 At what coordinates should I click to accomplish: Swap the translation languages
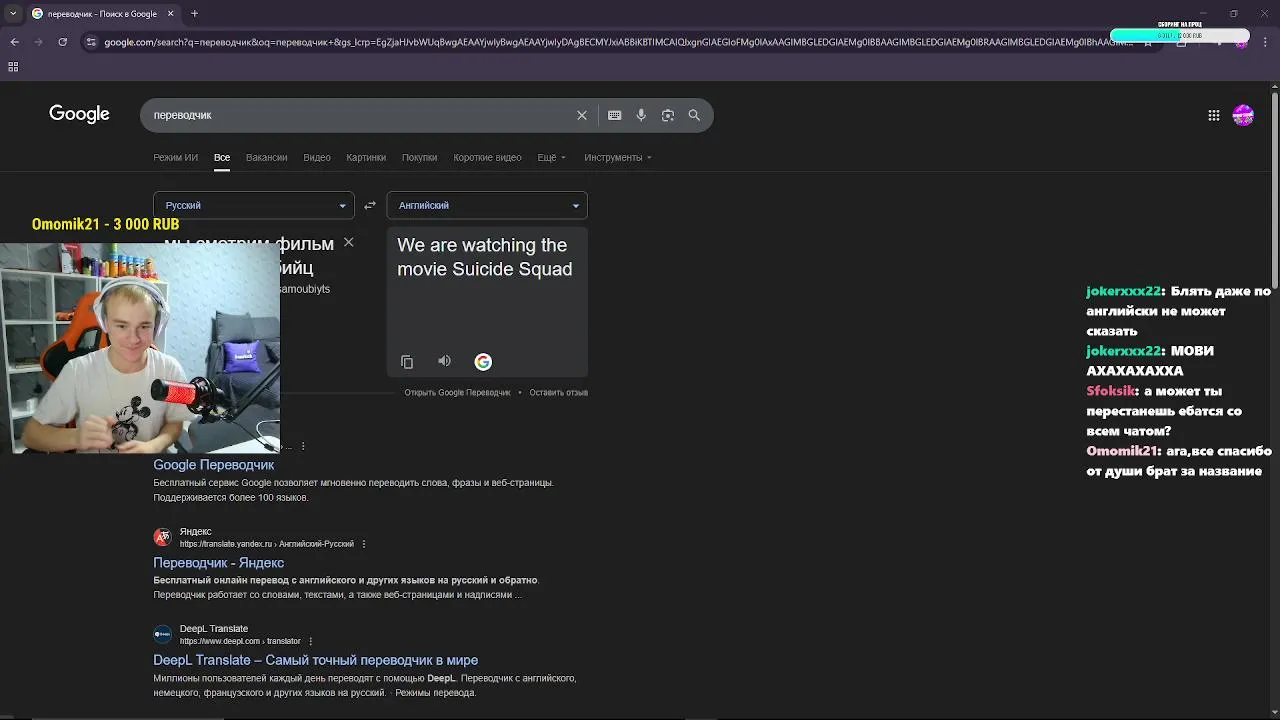(x=370, y=205)
